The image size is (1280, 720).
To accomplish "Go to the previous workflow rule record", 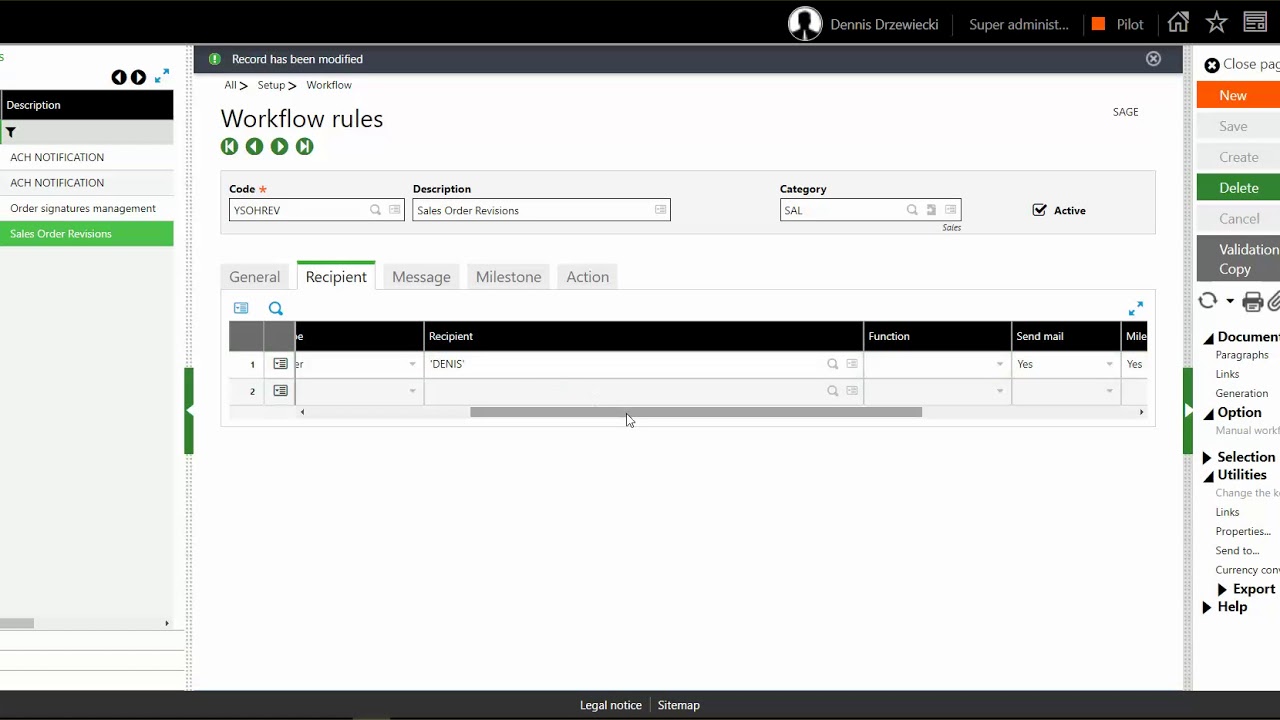I will point(254,147).
